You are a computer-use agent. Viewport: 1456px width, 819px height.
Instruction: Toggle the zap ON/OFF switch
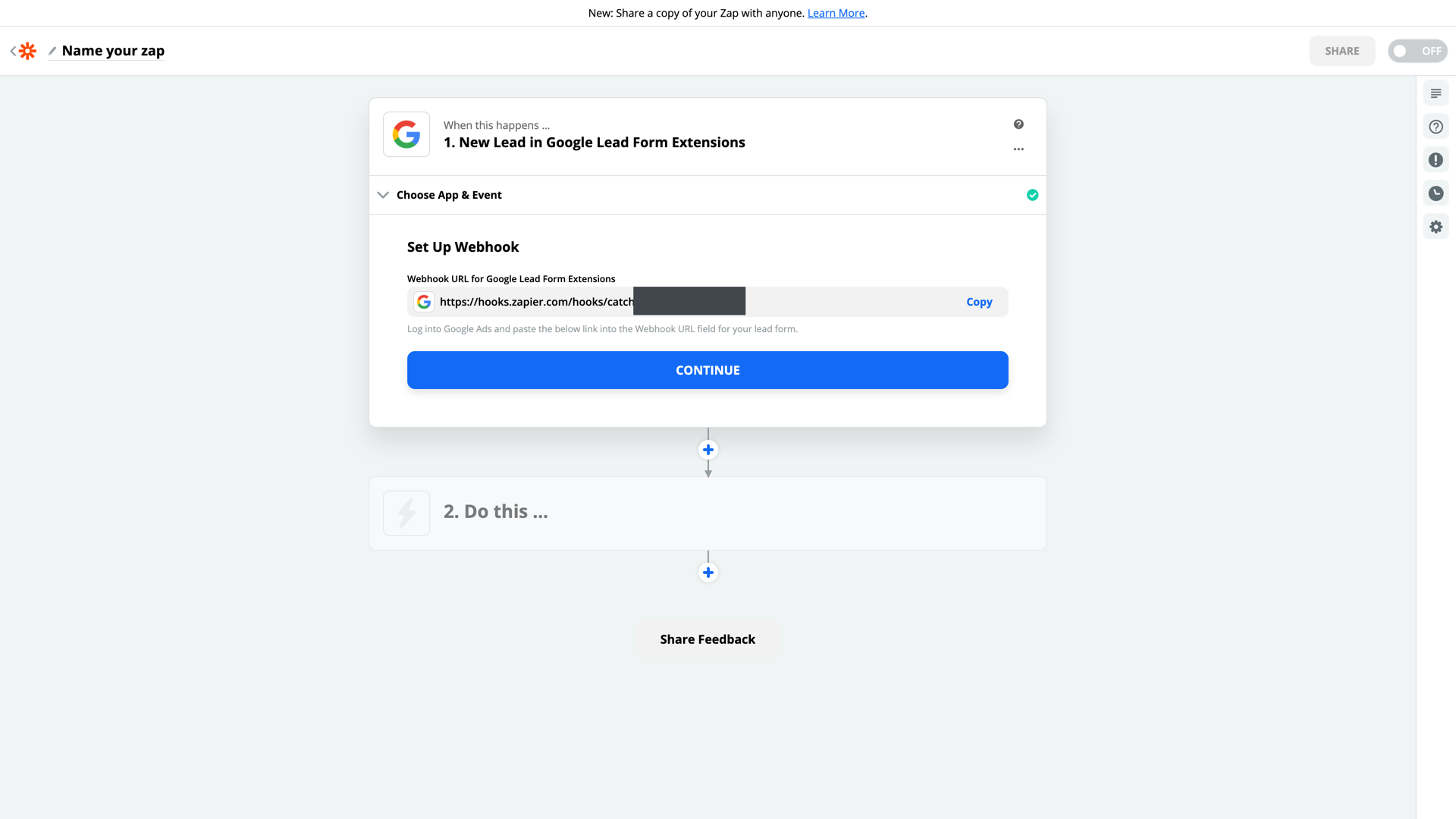[1417, 51]
